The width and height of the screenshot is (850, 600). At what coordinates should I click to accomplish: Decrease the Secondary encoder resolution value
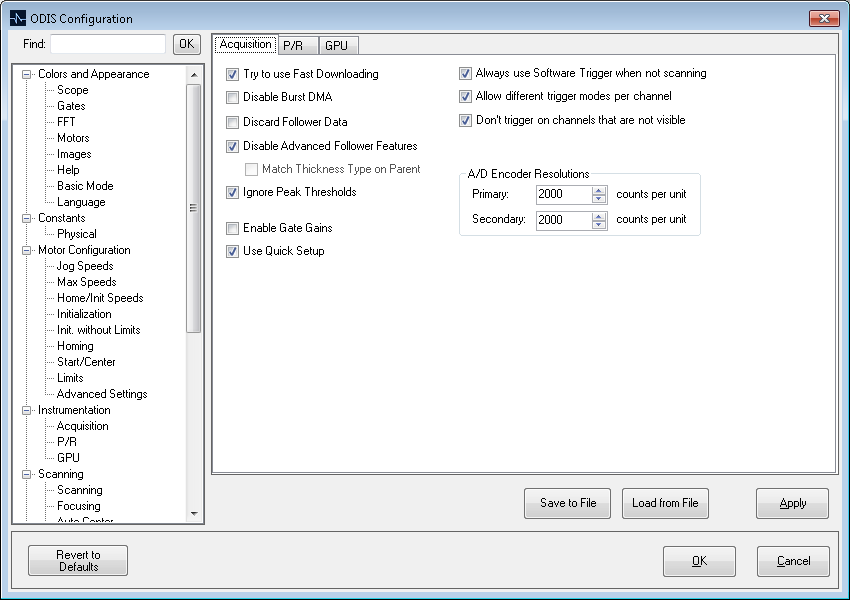click(x=599, y=224)
